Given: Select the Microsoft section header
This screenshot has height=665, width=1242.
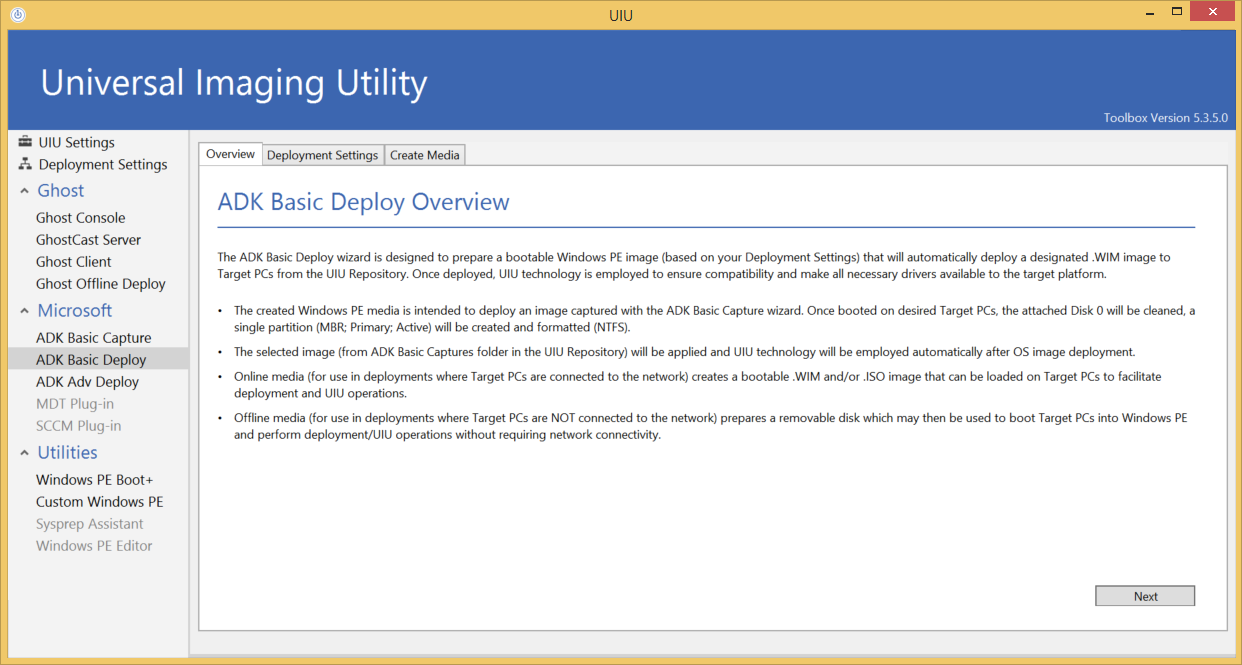Looking at the screenshot, I should coord(75,310).
